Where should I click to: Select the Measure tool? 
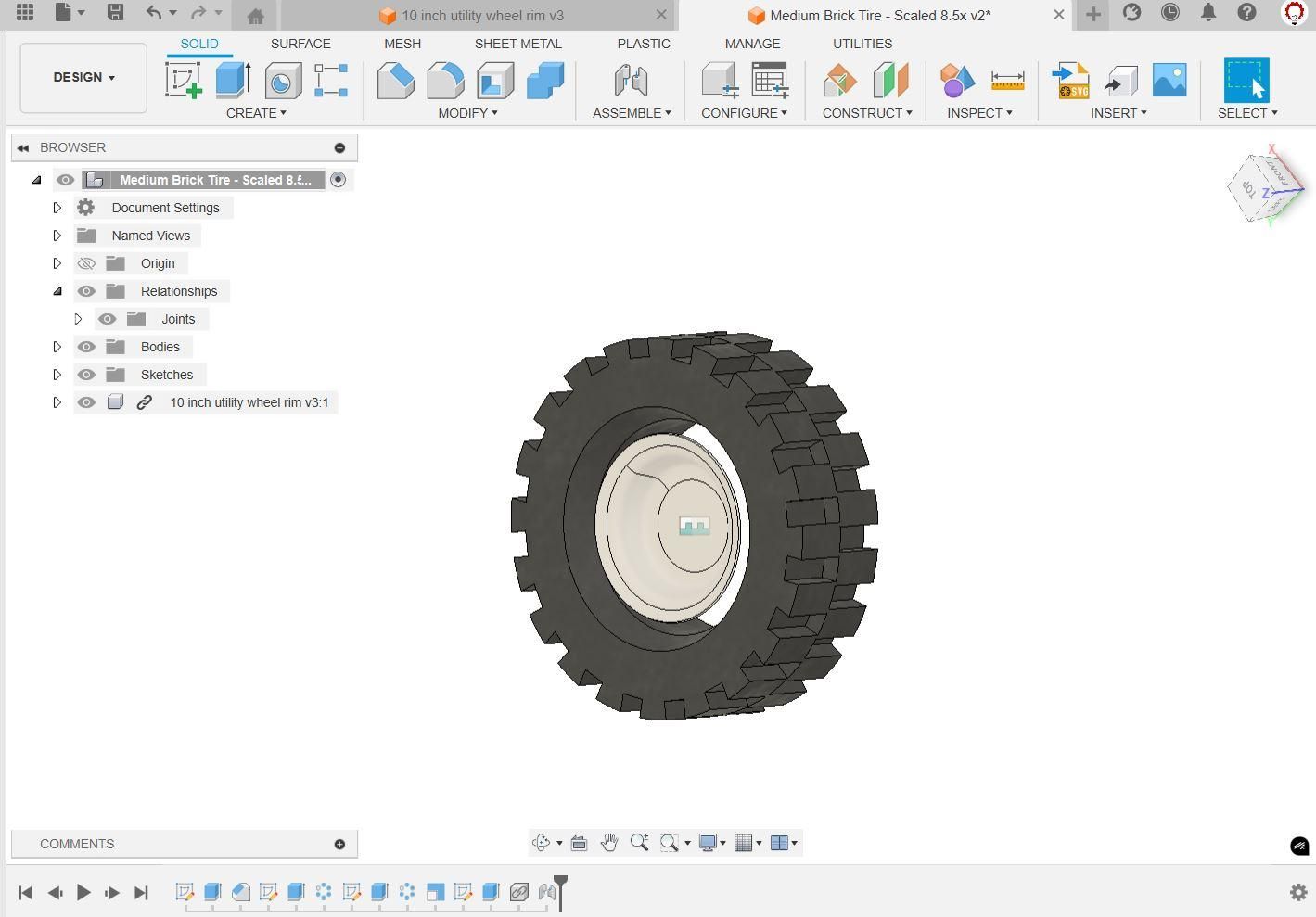pos(1007,81)
